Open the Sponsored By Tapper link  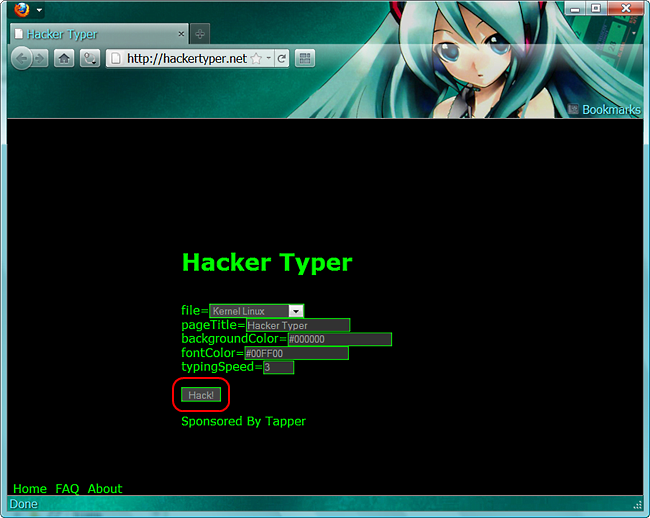[243, 421]
